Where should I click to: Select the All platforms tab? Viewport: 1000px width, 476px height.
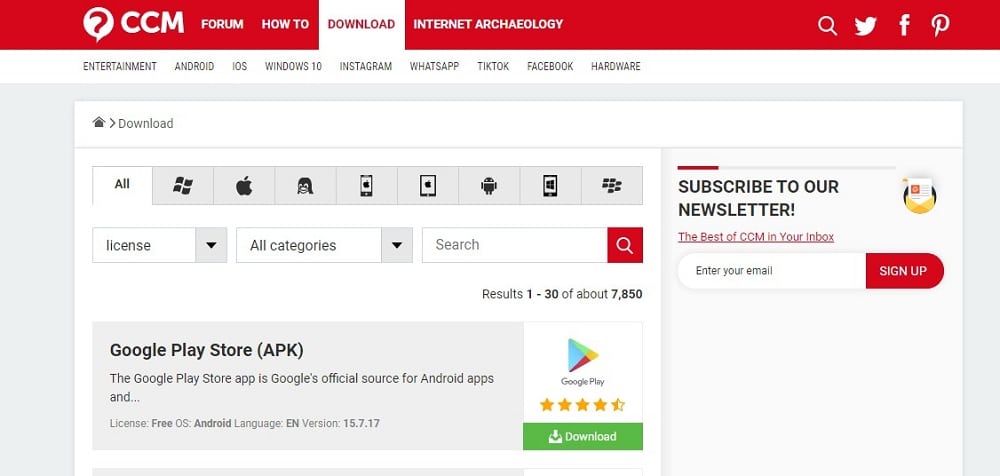(x=122, y=185)
